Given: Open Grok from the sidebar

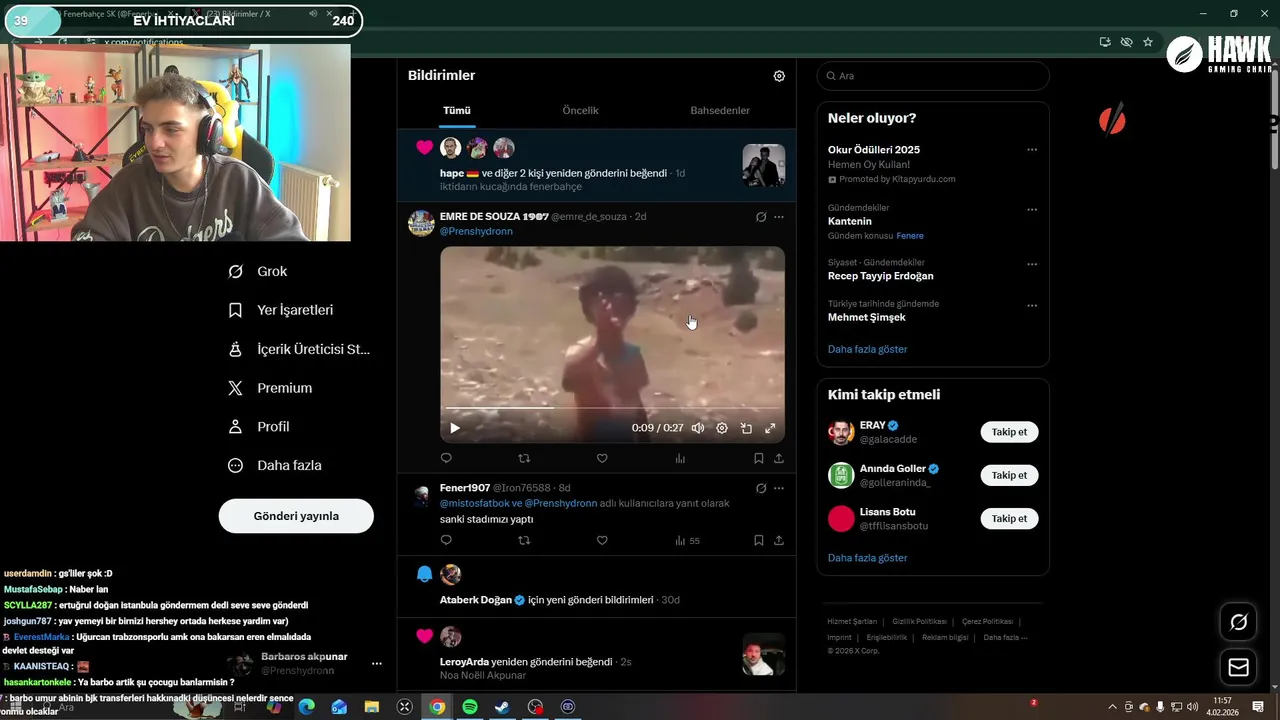Looking at the screenshot, I should coord(258,271).
